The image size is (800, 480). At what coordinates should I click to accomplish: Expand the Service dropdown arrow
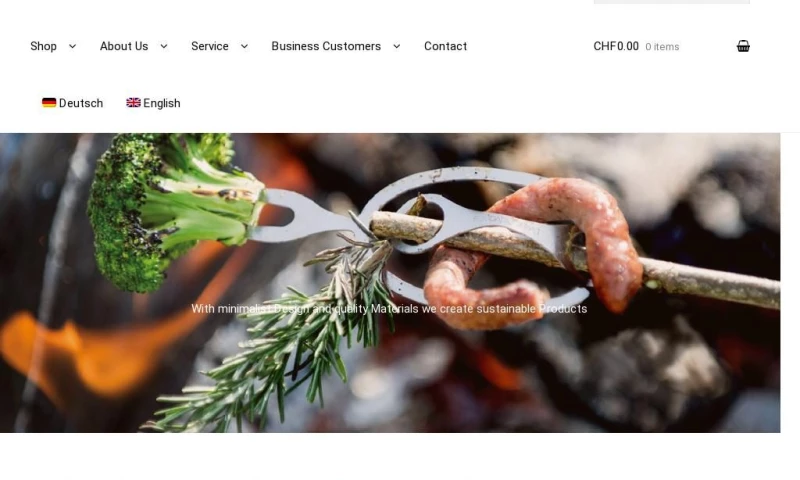244,46
